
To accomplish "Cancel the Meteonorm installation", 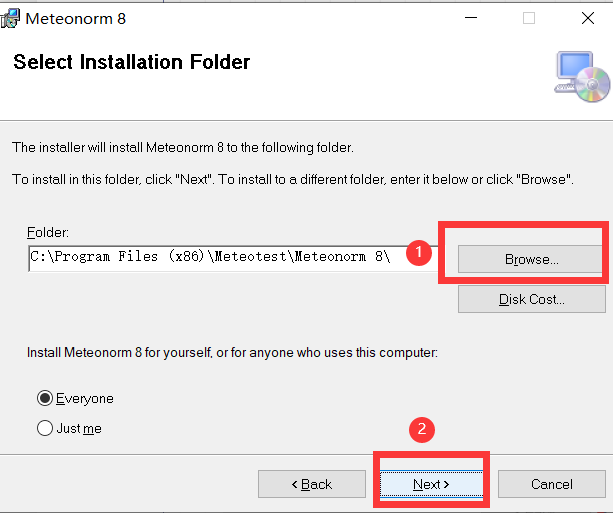I will tap(552, 484).
